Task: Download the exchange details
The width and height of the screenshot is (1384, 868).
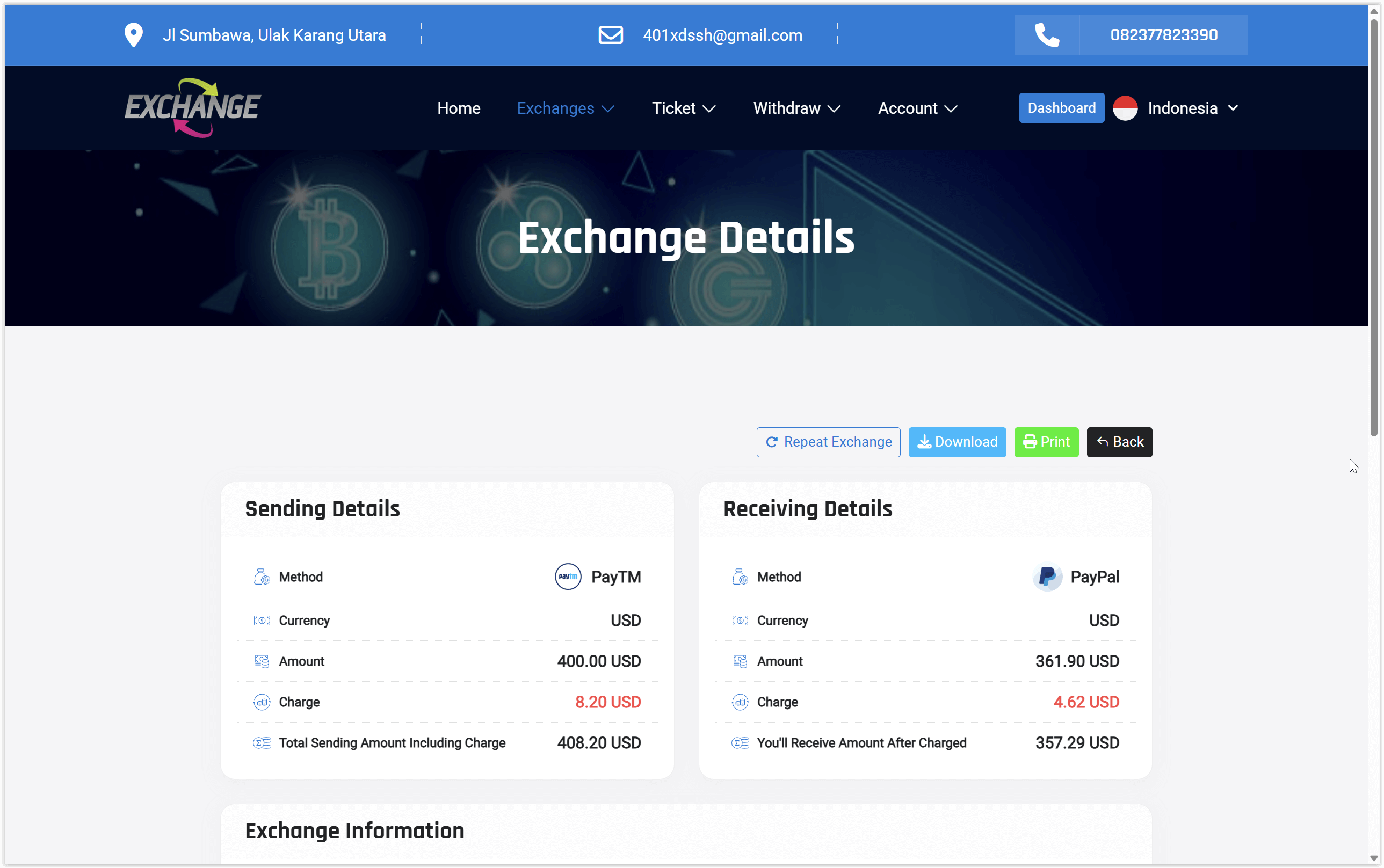Action: pyautogui.click(x=957, y=441)
